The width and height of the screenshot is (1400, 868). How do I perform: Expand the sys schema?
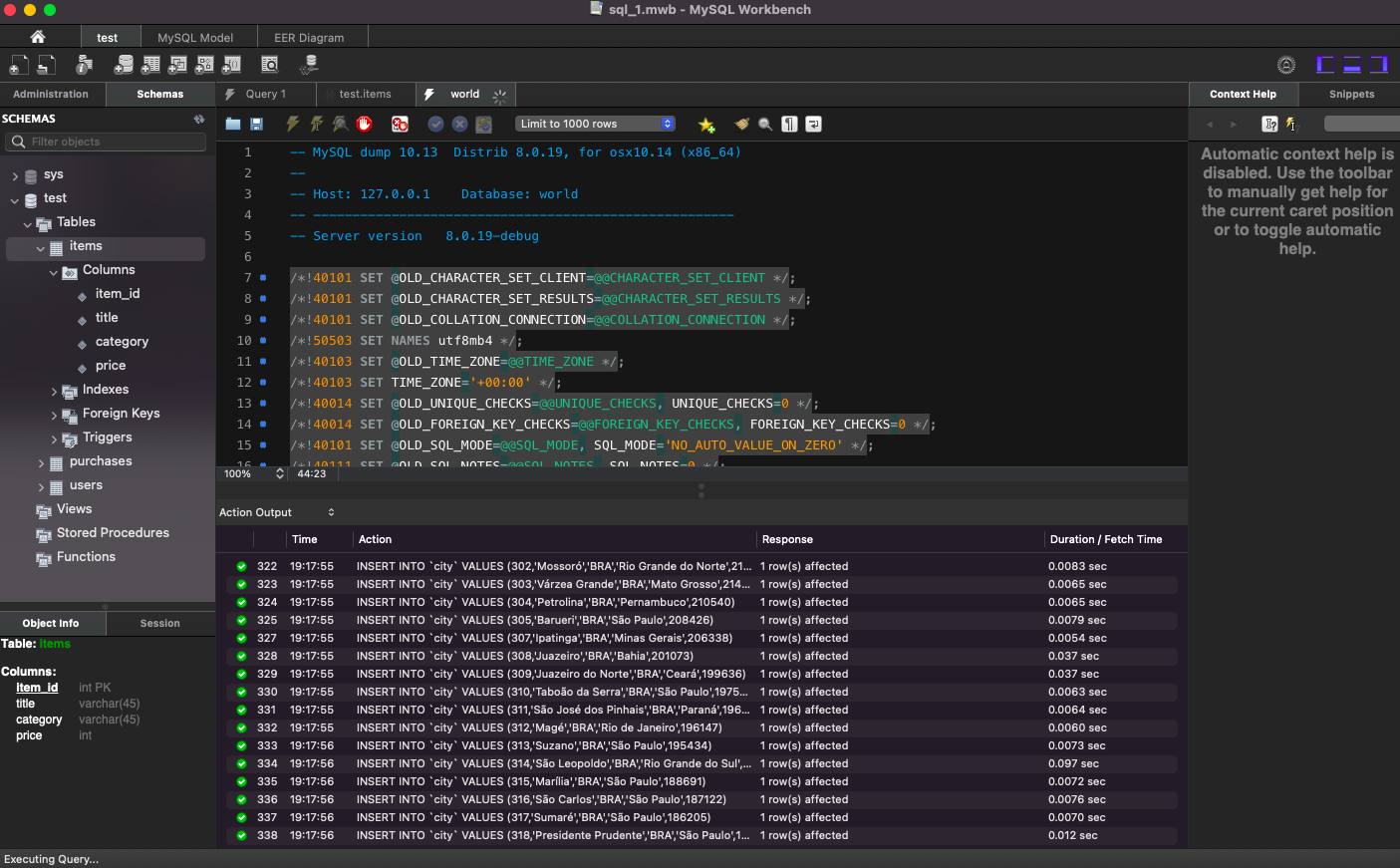click(x=15, y=175)
